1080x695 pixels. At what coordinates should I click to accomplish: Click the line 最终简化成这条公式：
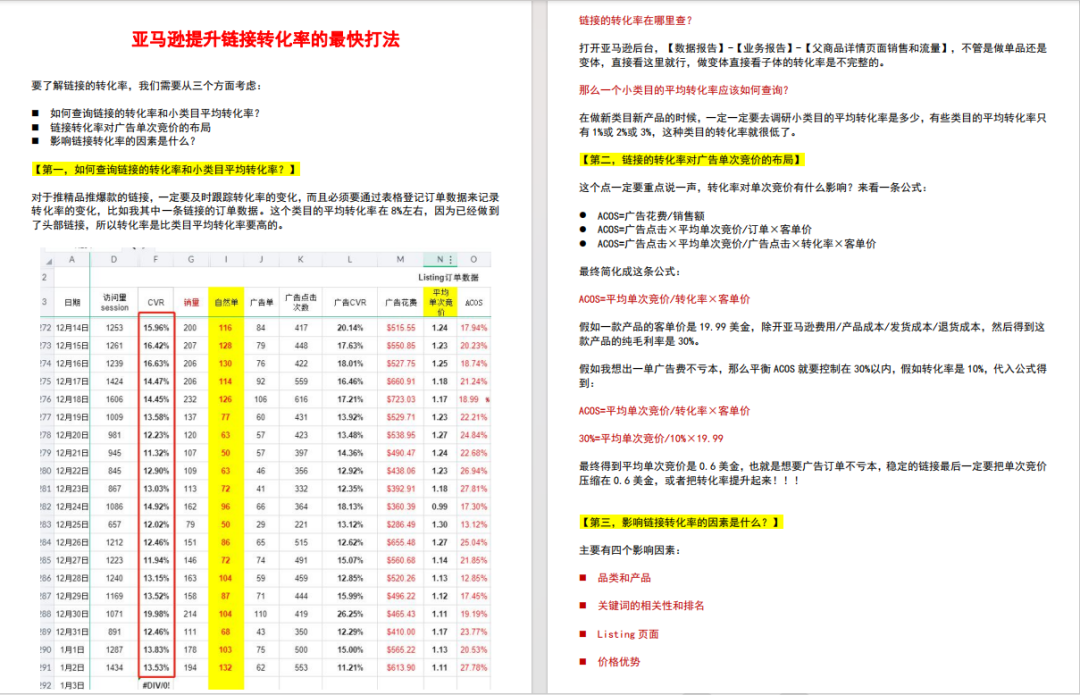click(x=630, y=271)
